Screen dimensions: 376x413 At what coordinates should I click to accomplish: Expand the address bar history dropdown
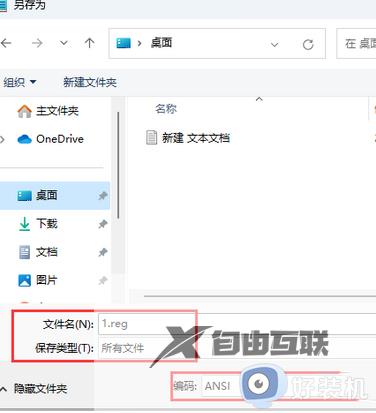274,44
